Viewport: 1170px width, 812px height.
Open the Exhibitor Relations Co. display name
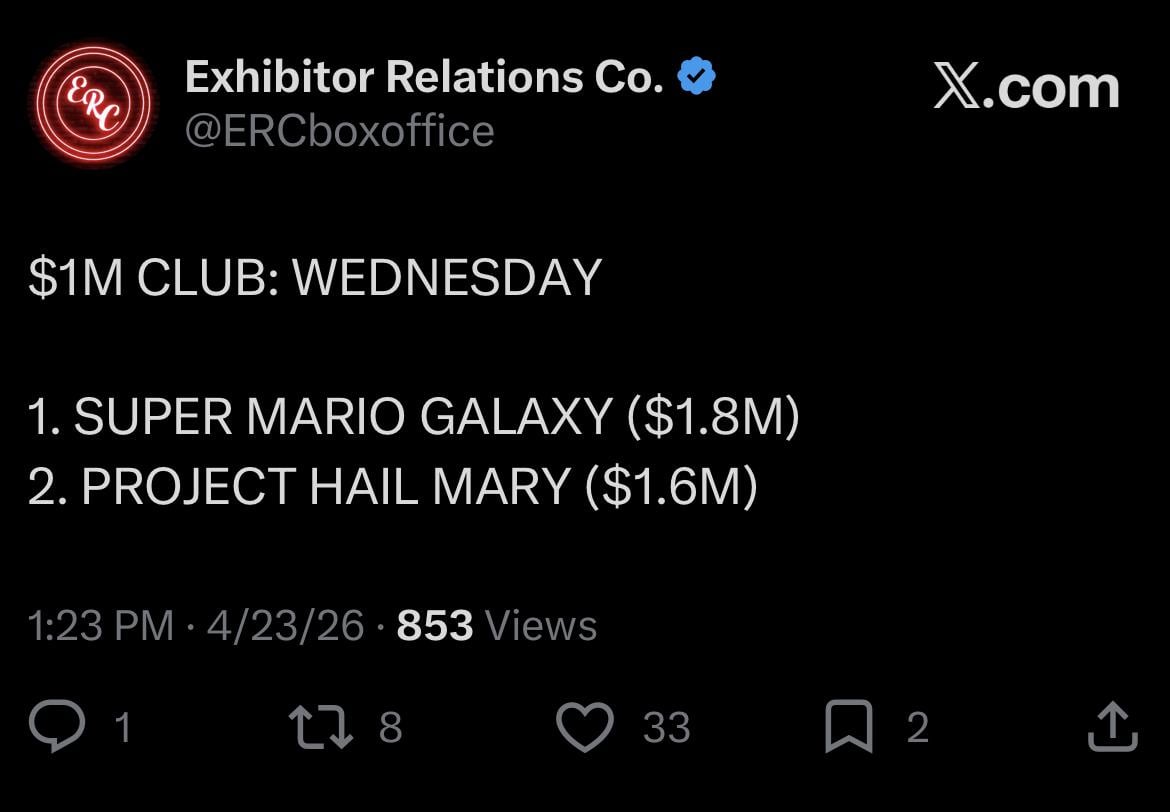point(424,77)
